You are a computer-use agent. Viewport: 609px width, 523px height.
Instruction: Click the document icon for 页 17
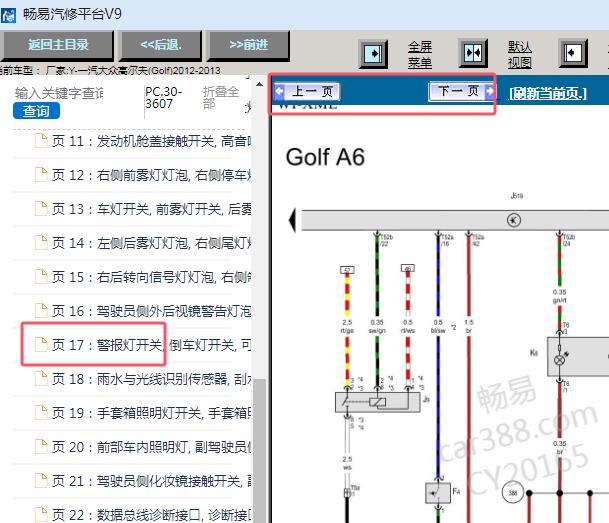pos(40,345)
